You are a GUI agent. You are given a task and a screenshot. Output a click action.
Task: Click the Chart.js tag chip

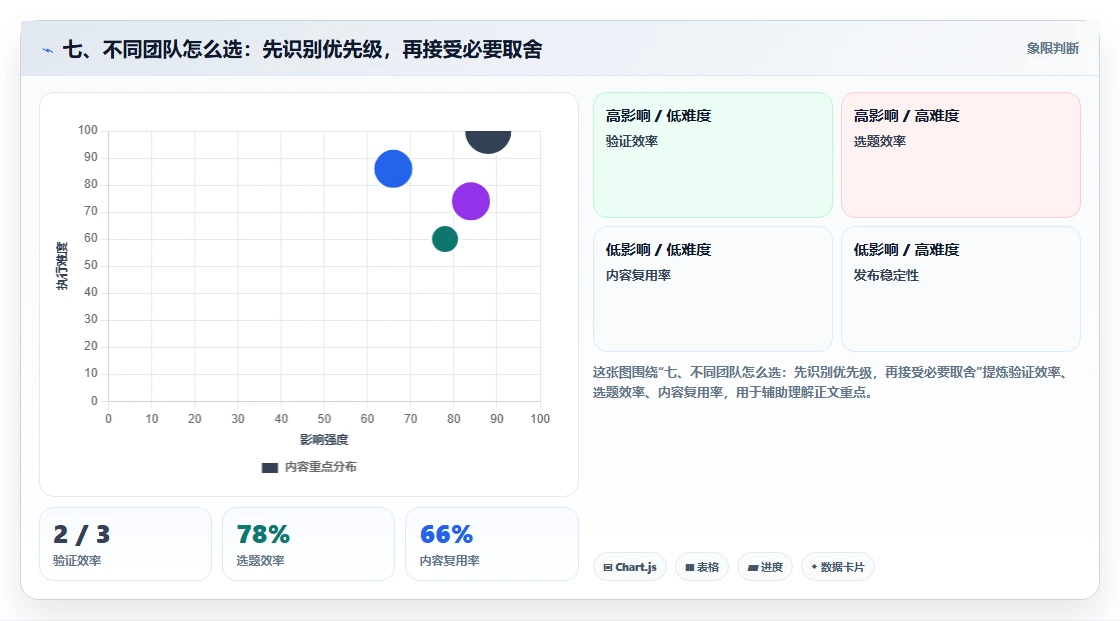click(629, 567)
